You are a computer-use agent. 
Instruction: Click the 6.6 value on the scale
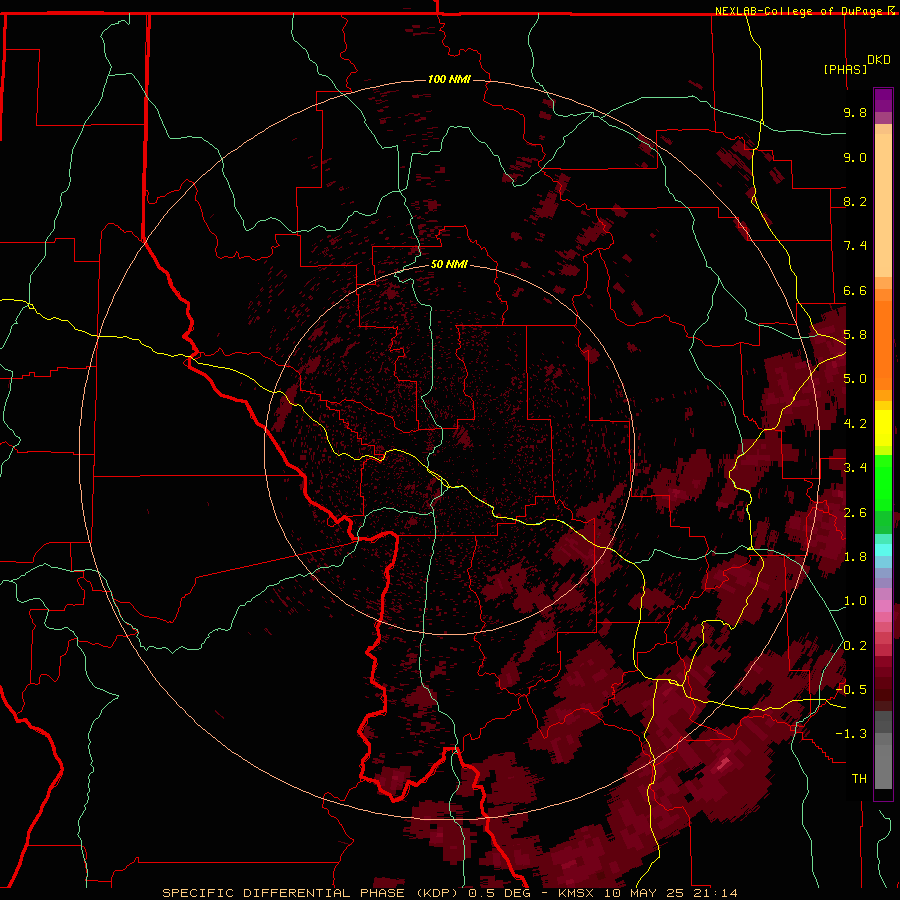point(855,290)
